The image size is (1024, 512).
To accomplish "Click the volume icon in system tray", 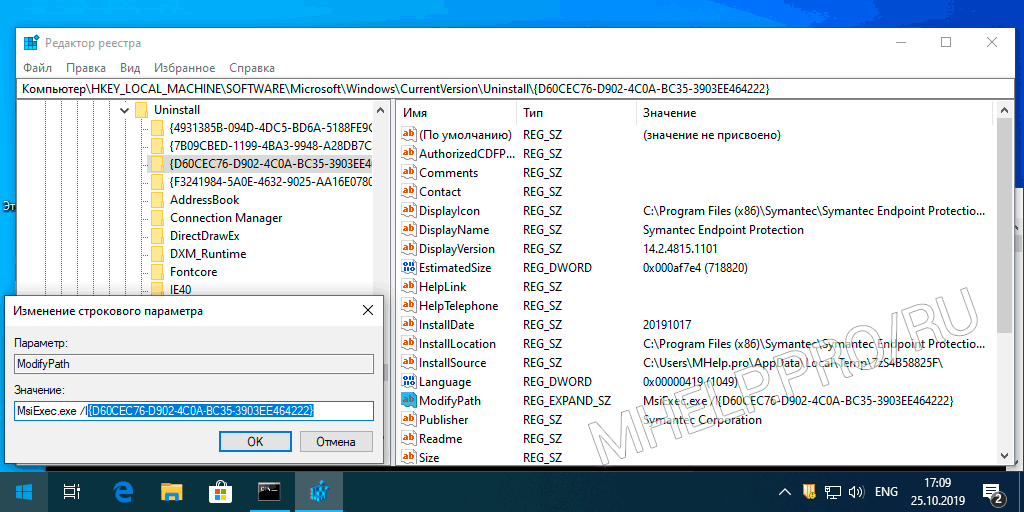I will [x=856, y=492].
